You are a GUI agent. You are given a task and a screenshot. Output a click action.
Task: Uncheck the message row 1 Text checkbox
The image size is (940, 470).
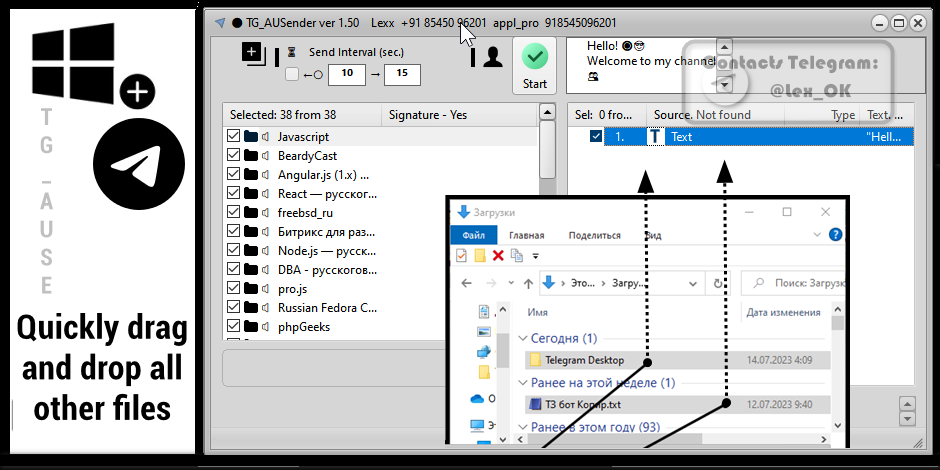pos(596,137)
